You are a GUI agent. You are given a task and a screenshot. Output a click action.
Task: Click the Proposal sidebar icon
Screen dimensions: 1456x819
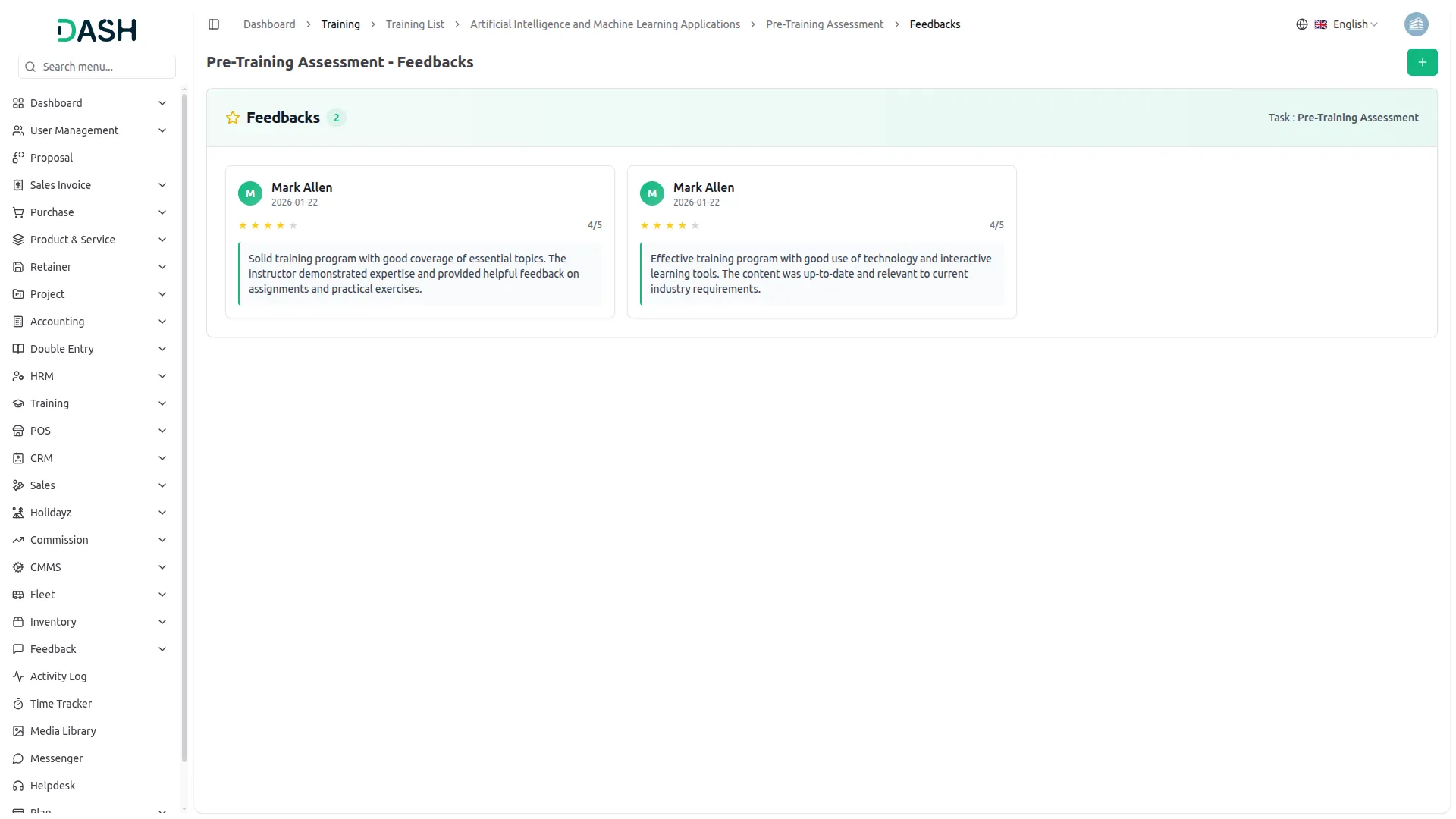[x=18, y=158]
